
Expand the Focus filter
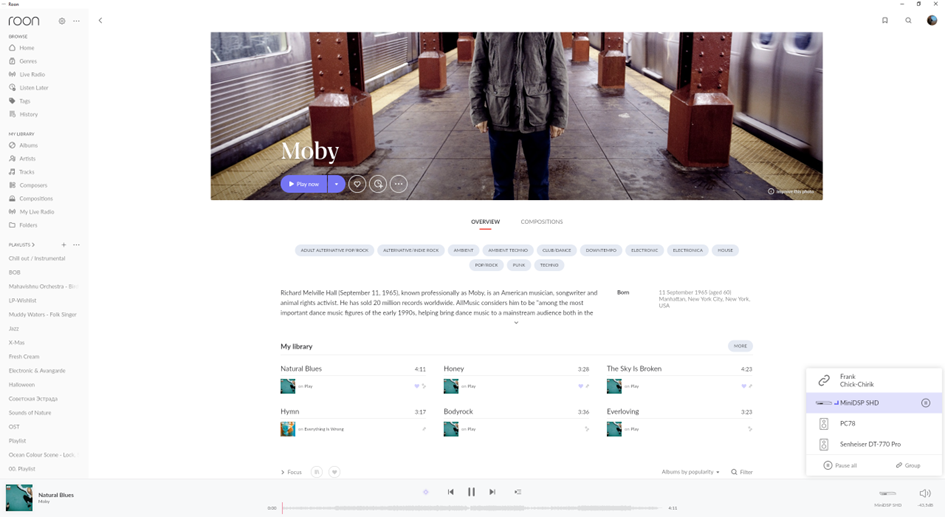[x=291, y=472]
